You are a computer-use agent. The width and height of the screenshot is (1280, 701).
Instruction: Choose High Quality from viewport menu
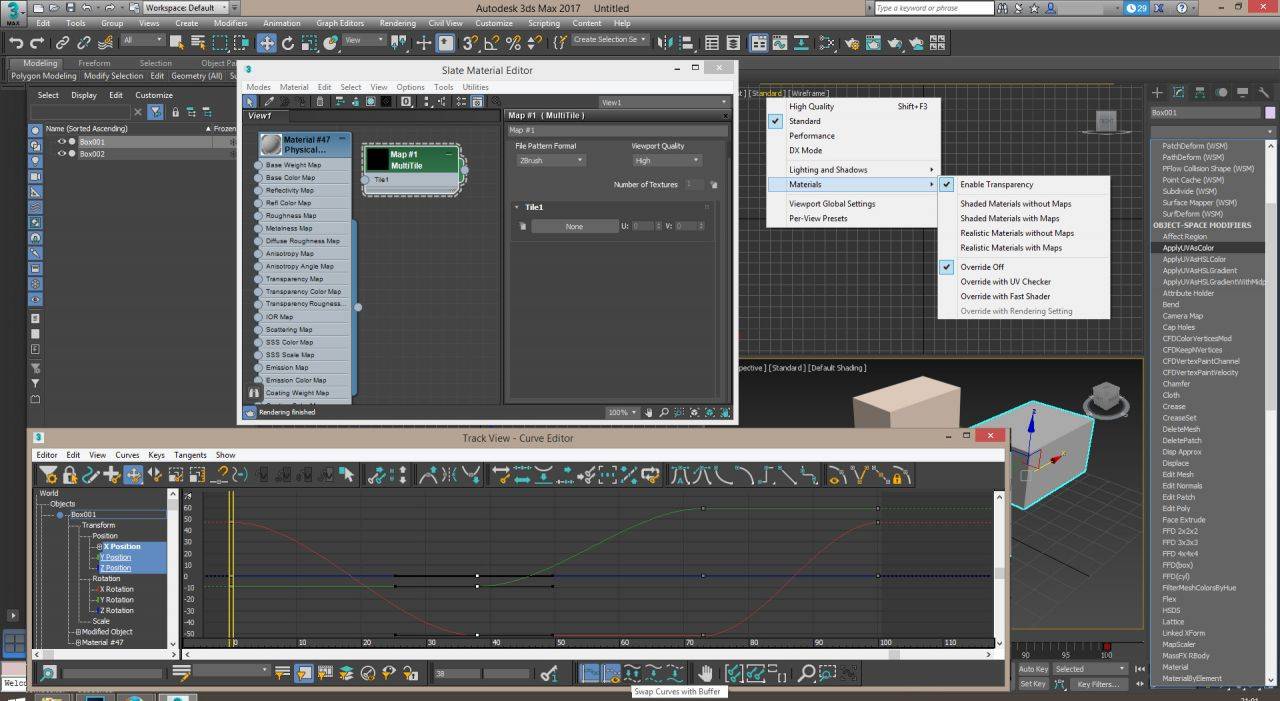(811, 107)
